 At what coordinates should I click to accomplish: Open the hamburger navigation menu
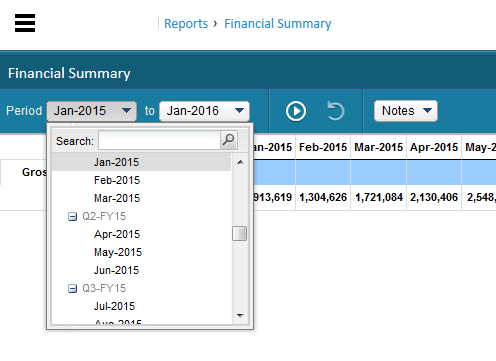[25, 23]
